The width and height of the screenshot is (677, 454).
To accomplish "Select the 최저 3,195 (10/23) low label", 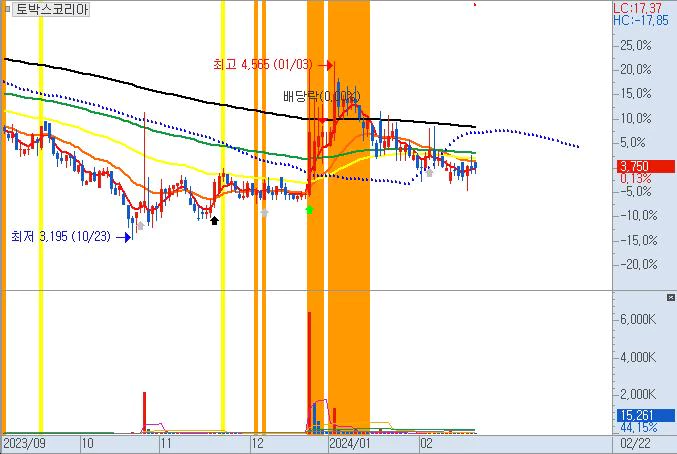I will click(x=61, y=236).
